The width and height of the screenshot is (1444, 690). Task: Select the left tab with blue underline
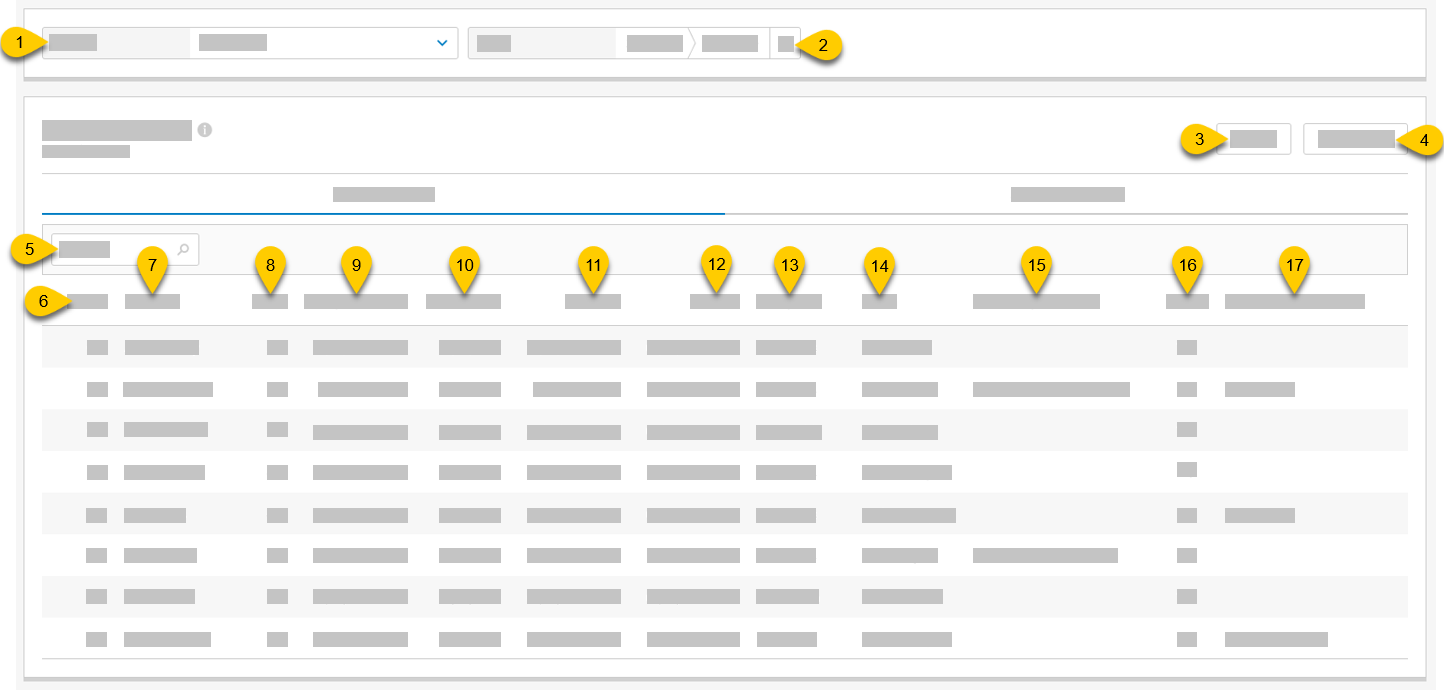(x=383, y=195)
